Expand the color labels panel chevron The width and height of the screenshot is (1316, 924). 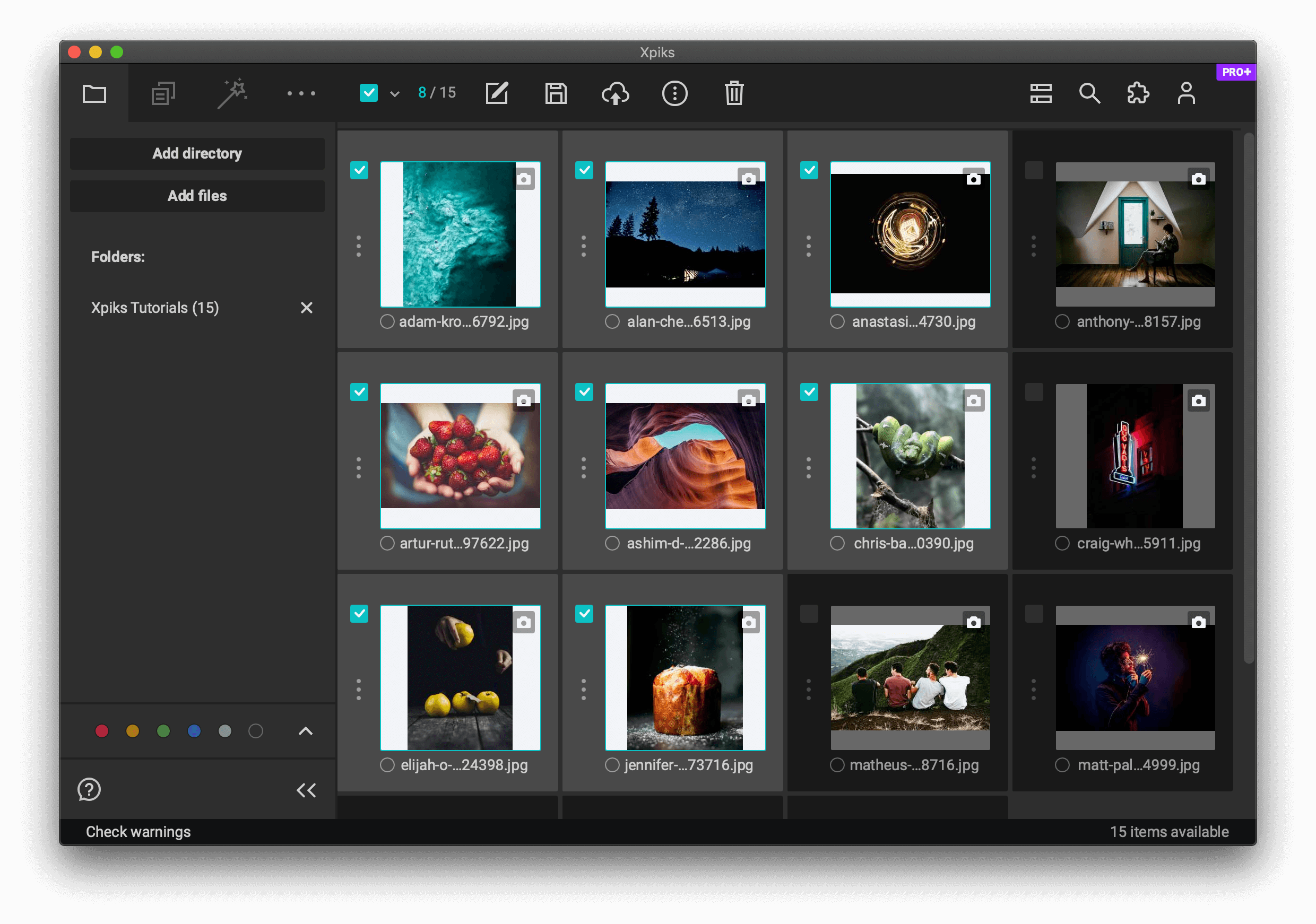point(306,731)
